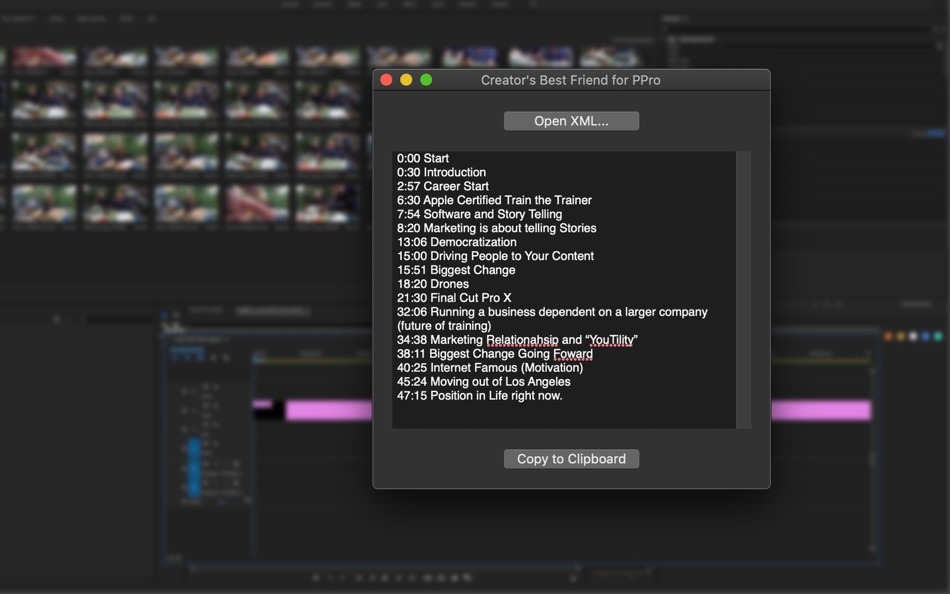The height and width of the screenshot is (594, 950).
Task: Select the '18:20 Drones' line
Action: pyautogui.click(x=433, y=284)
